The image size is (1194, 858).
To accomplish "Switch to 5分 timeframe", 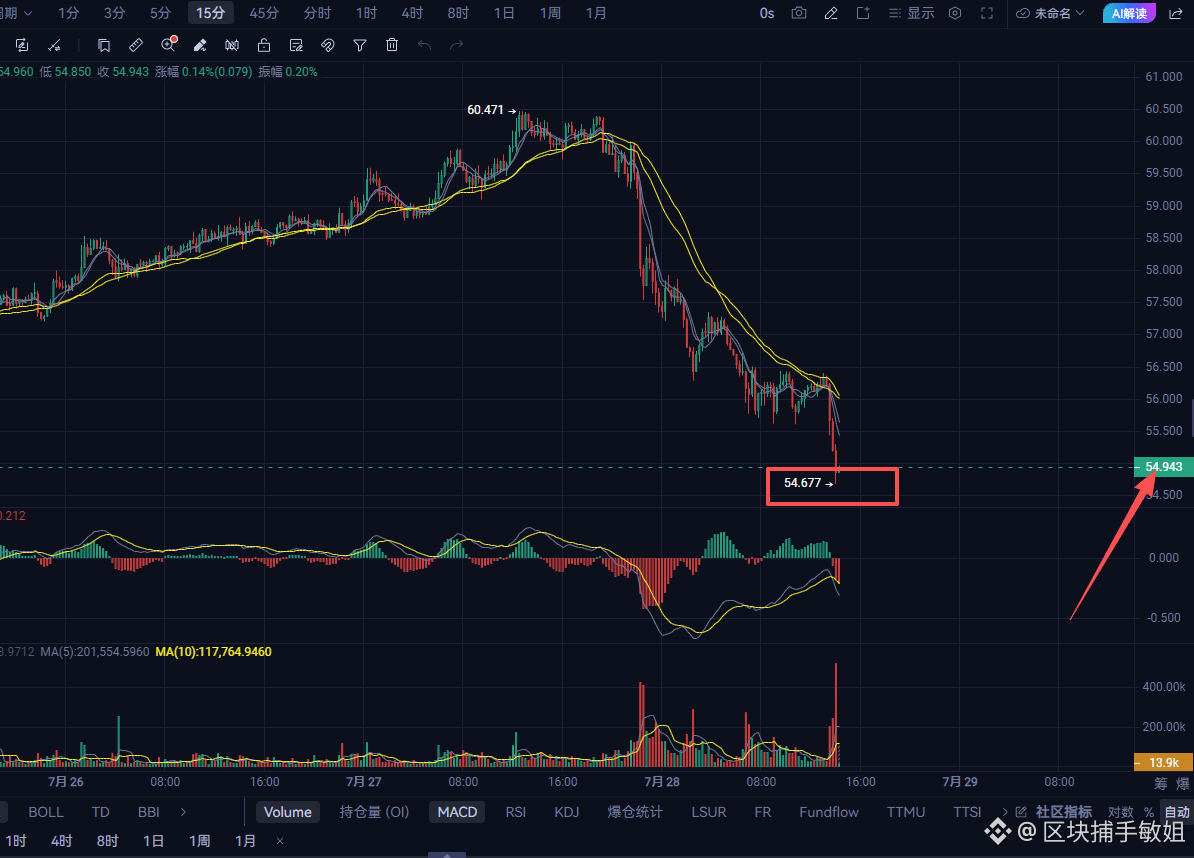I will click(160, 13).
